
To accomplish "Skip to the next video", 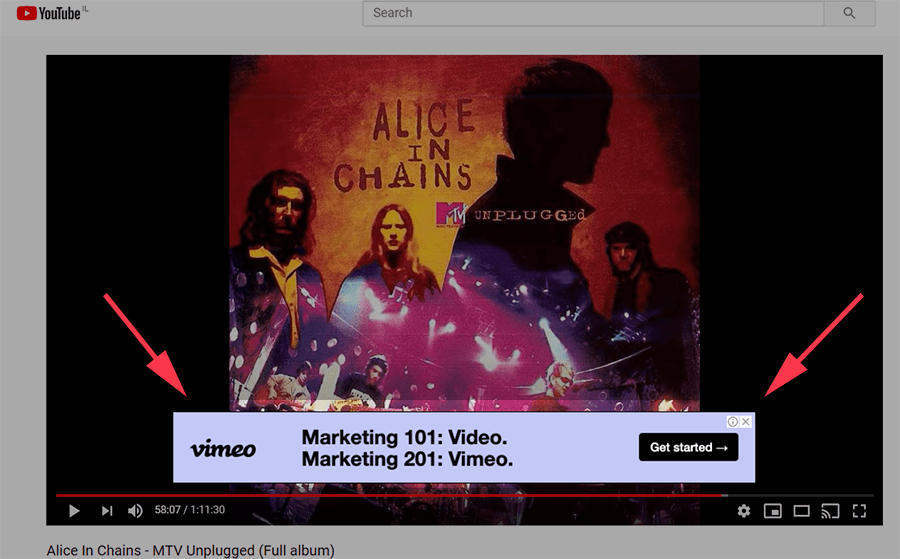I will click(106, 511).
